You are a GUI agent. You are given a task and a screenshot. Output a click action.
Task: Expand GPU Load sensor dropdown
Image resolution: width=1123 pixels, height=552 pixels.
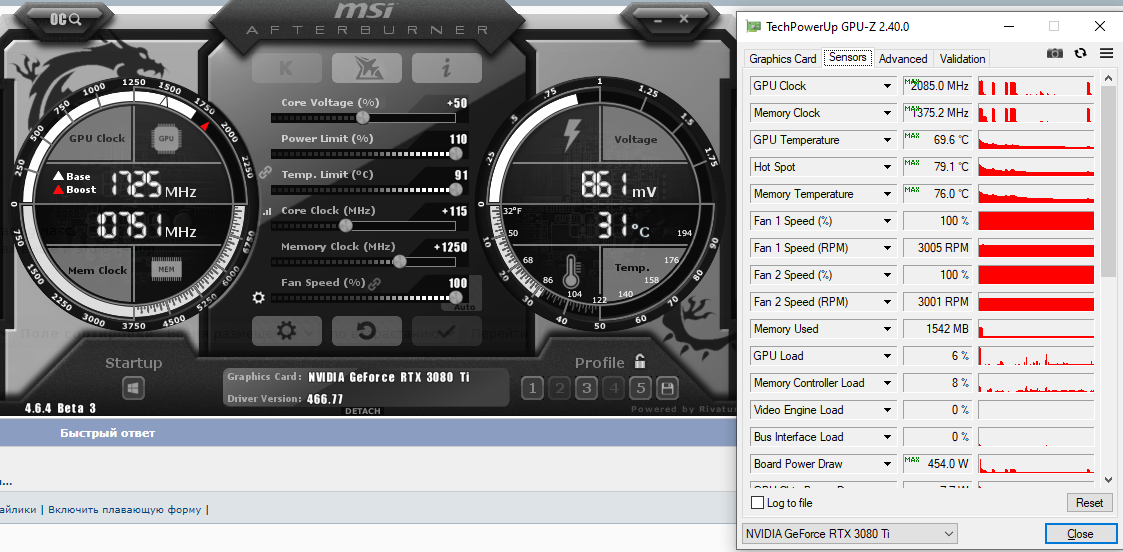pos(887,357)
